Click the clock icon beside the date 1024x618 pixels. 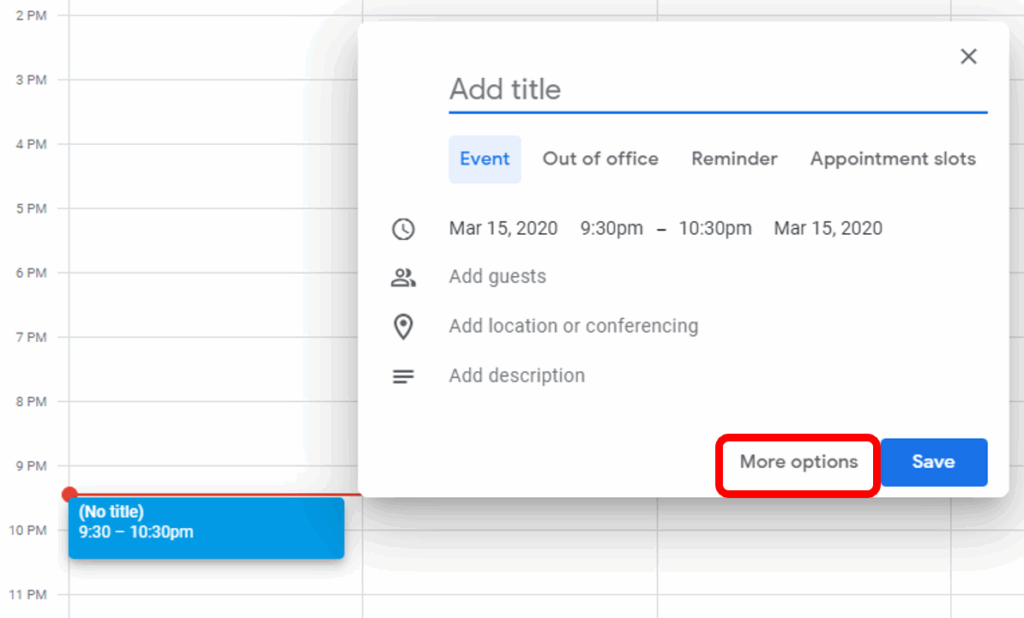(x=403, y=229)
